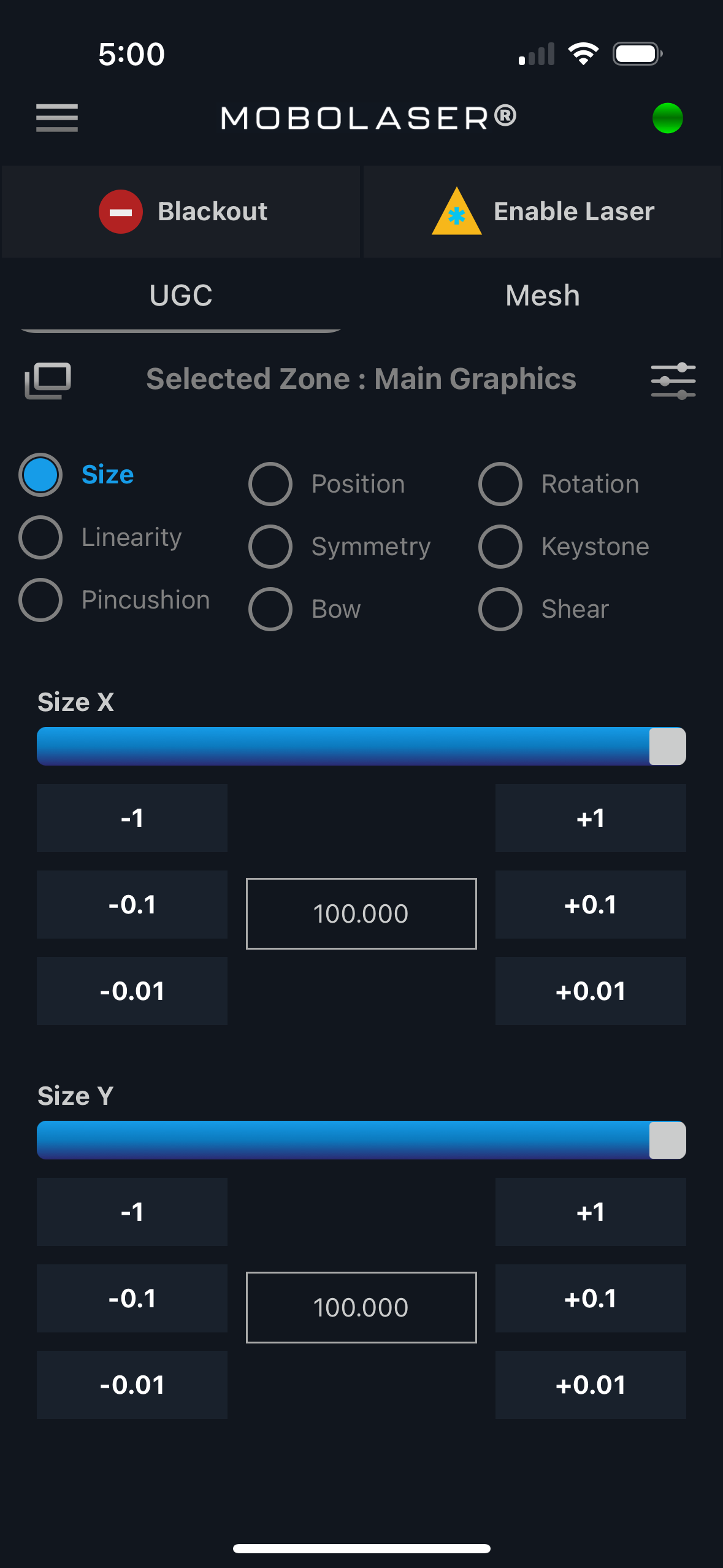Screen dimensions: 723x1568
Task: Choose the Bow radio option
Action: click(270, 609)
